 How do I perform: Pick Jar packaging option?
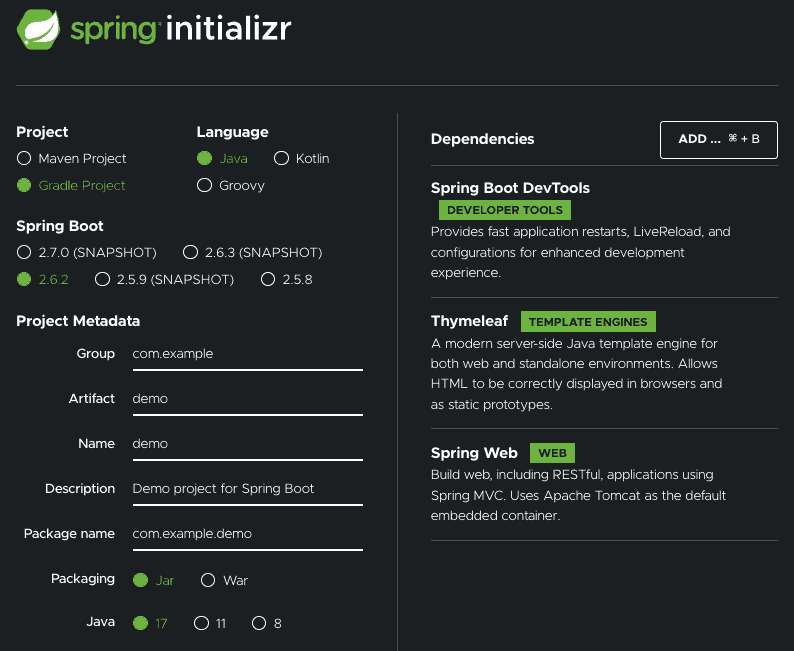[140, 580]
